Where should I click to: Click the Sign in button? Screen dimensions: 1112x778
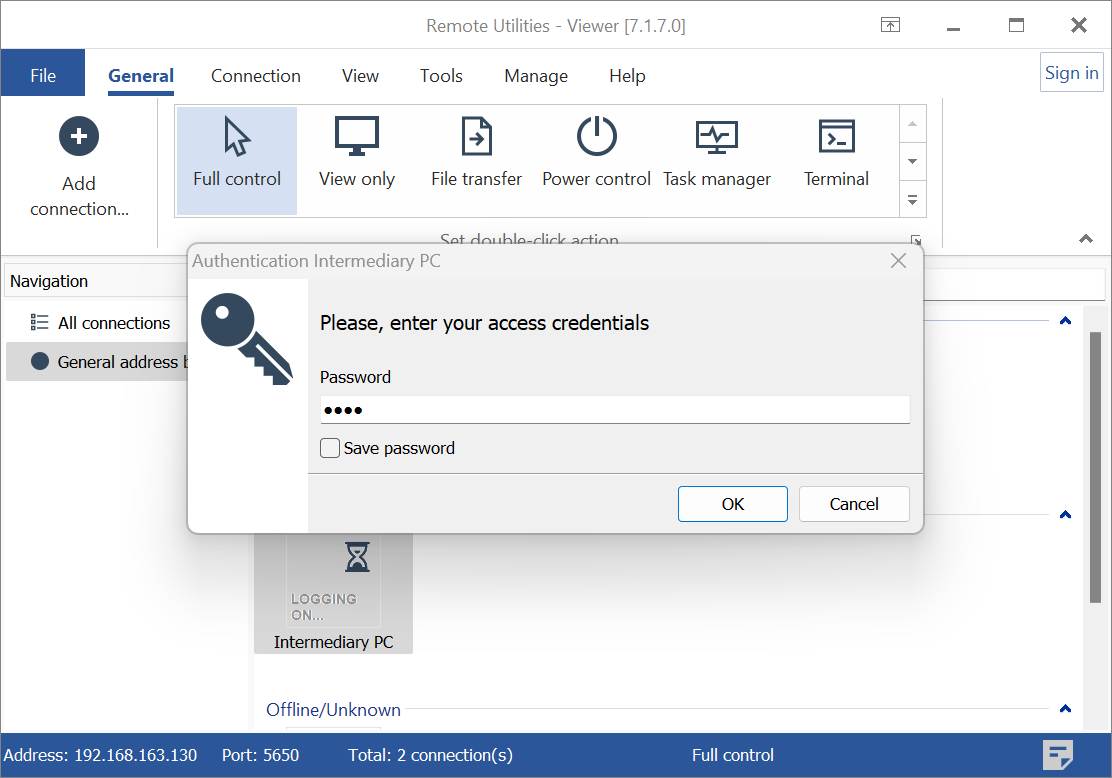click(1071, 73)
